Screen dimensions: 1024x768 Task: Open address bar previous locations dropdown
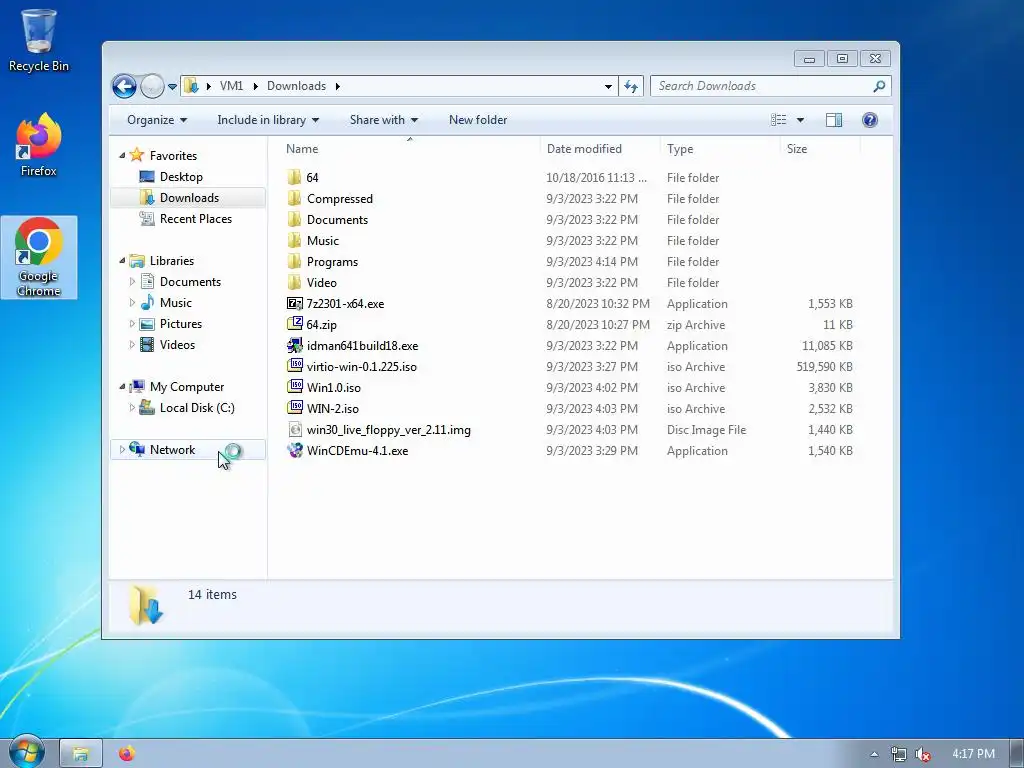tap(608, 86)
